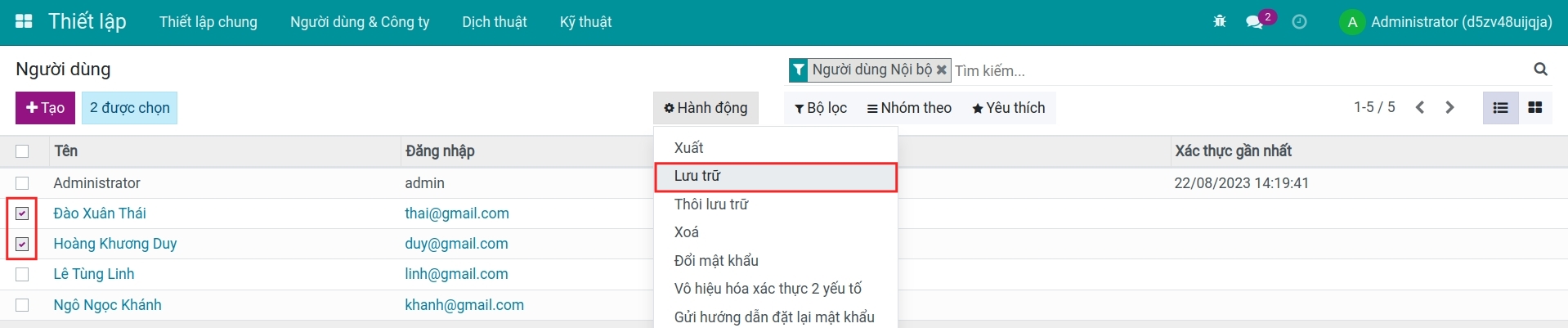1568x328 pixels.
Task: Open Kỹ thuật menu
Action: pyautogui.click(x=585, y=22)
